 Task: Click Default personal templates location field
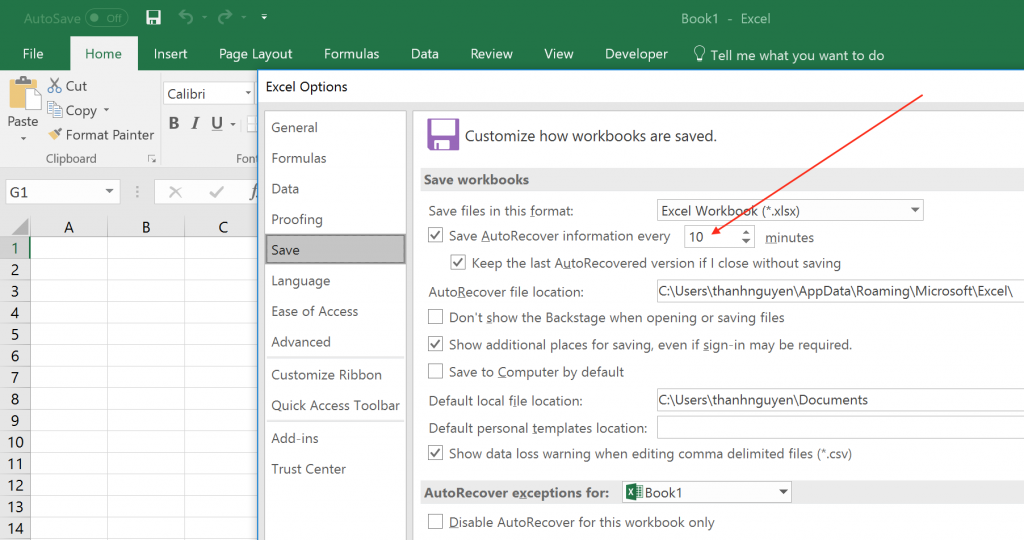(840, 428)
